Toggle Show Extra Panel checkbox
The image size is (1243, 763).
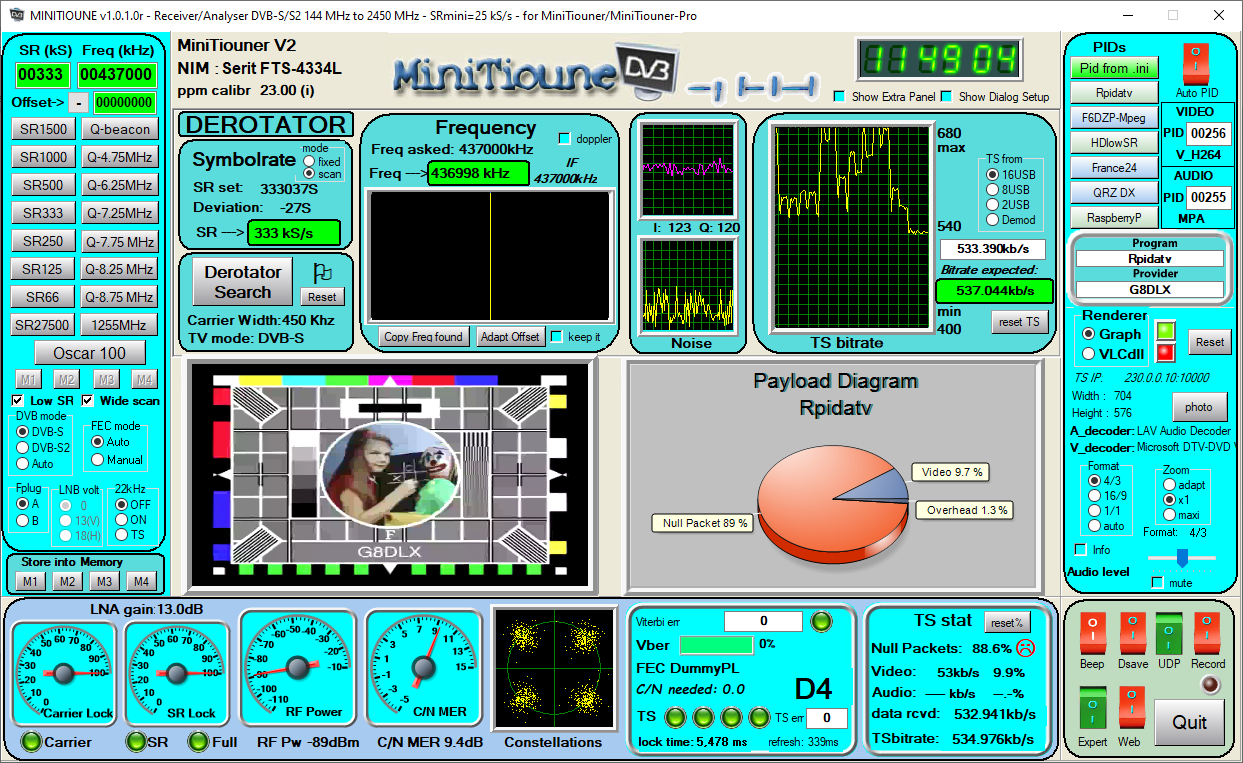839,96
